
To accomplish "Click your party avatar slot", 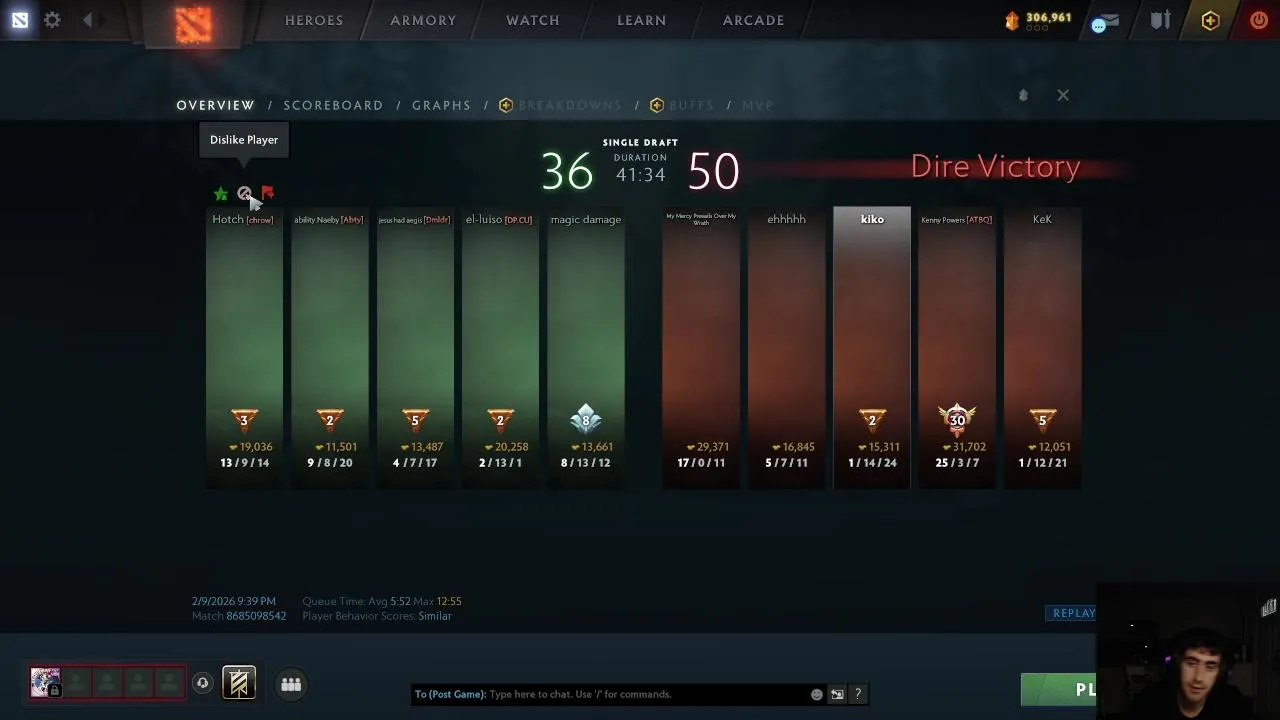I will tap(45, 682).
